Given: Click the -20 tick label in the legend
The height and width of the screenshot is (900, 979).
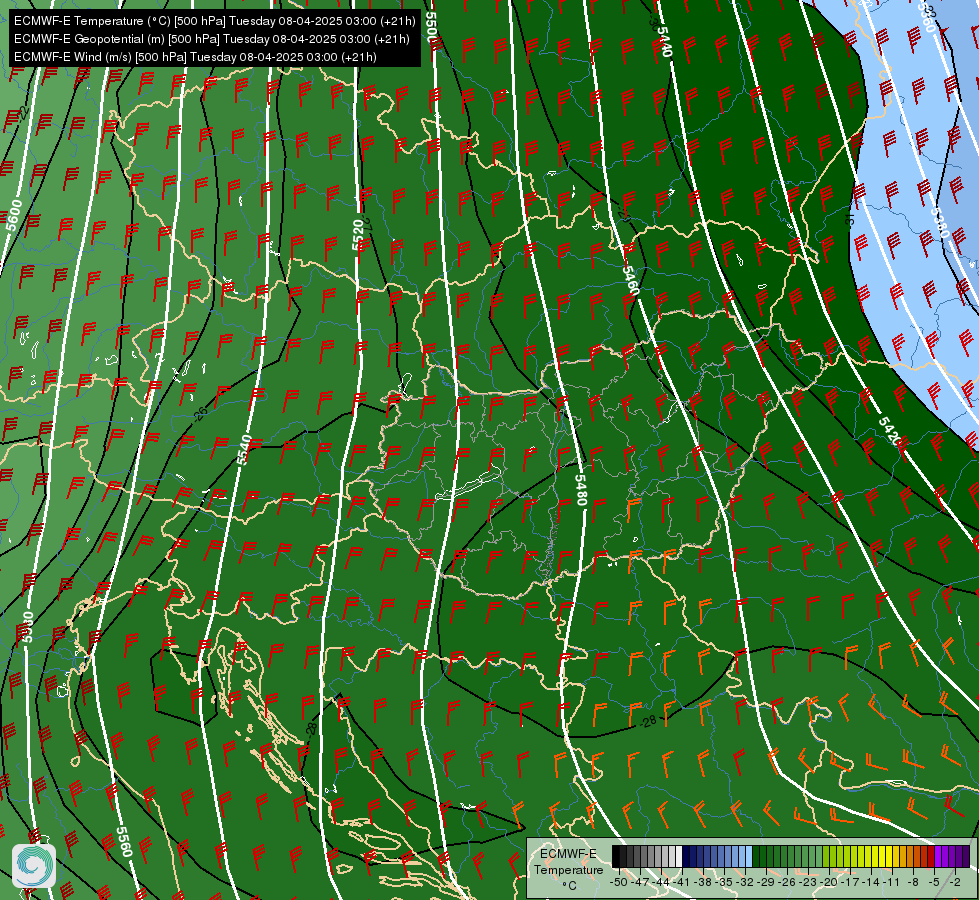Looking at the screenshot, I should [829, 883].
